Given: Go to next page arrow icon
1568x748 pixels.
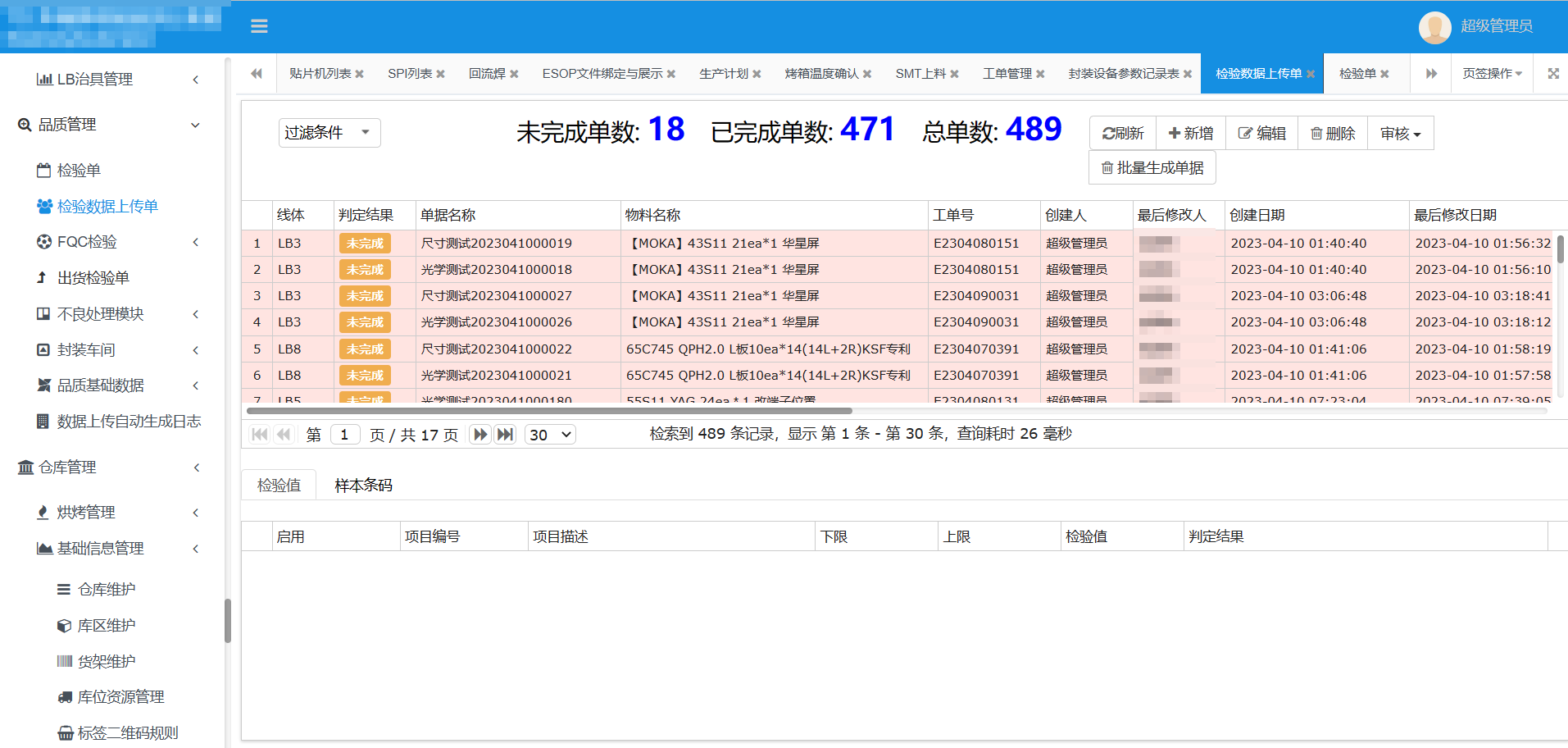Looking at the screenshot, I should click(479, 434).
